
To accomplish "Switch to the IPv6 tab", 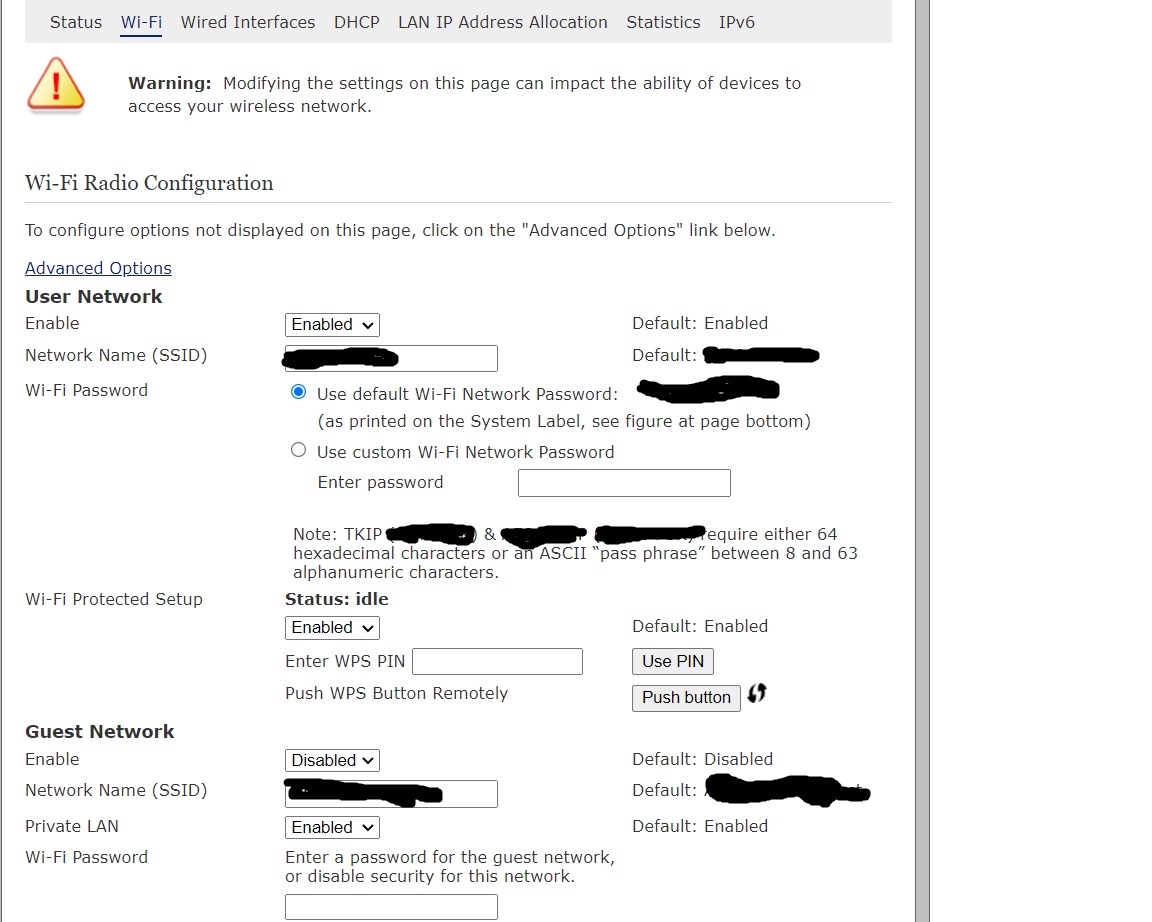I will pyautogui.click(x=737, y=22).
